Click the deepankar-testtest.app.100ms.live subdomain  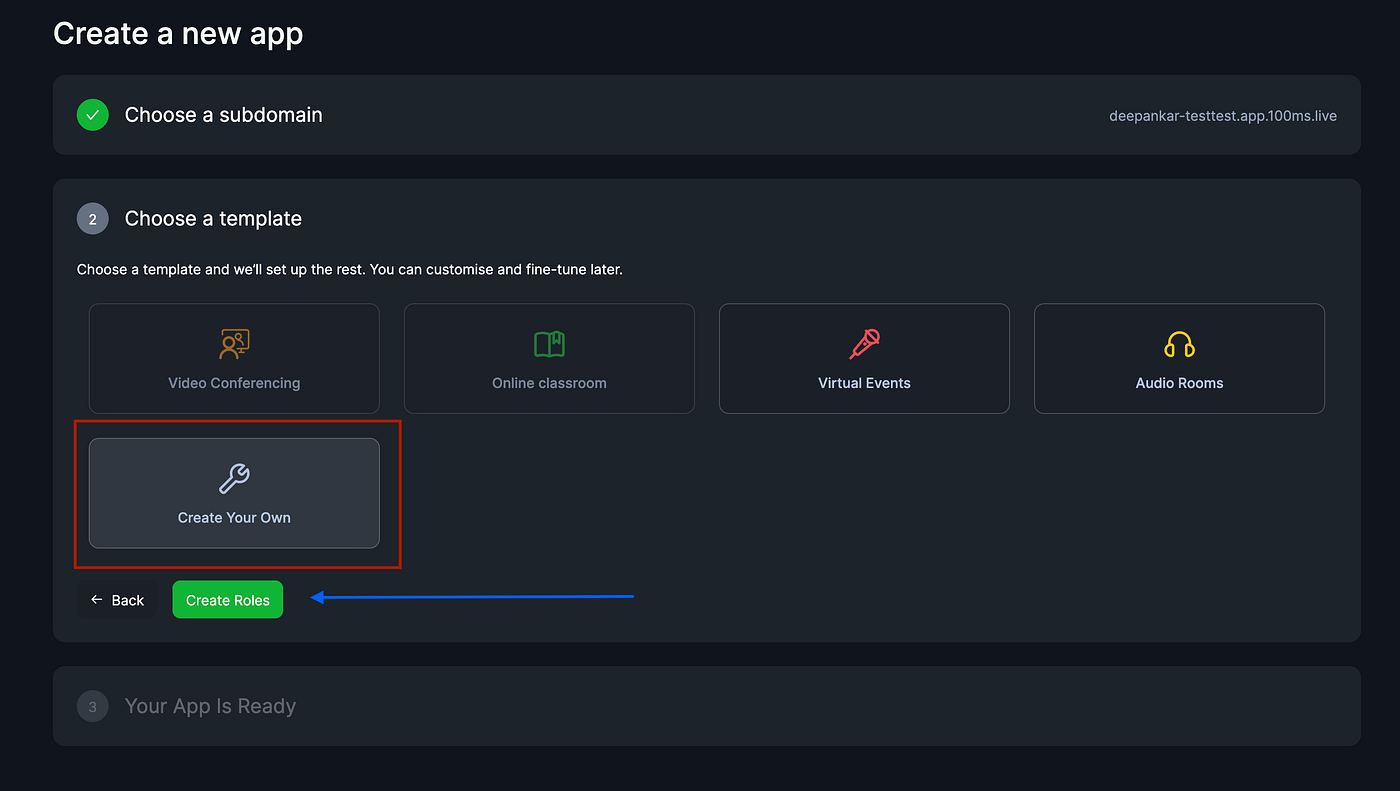point(1222,115)
